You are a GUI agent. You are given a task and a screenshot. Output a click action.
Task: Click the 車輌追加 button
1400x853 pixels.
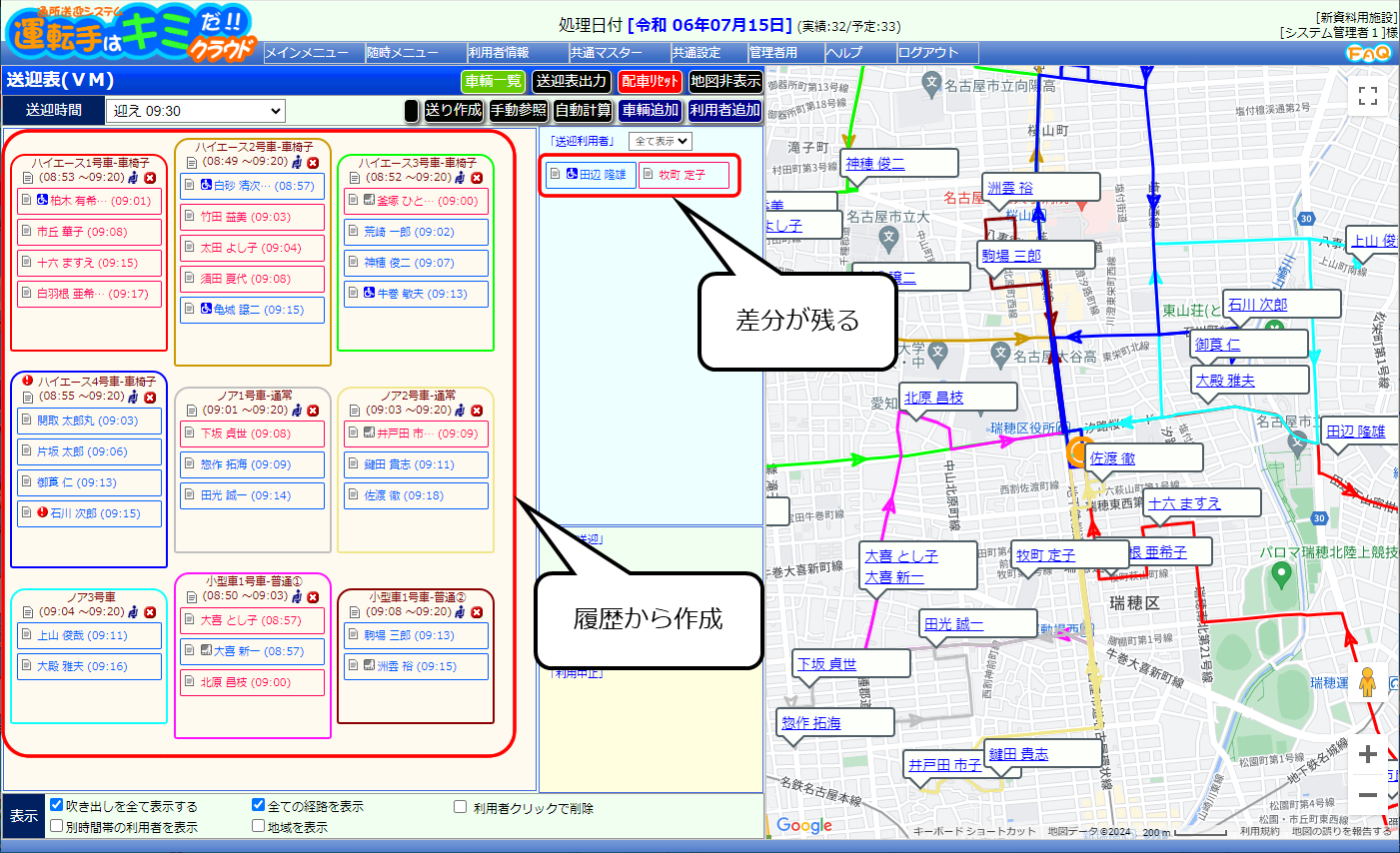pos(651,110)
